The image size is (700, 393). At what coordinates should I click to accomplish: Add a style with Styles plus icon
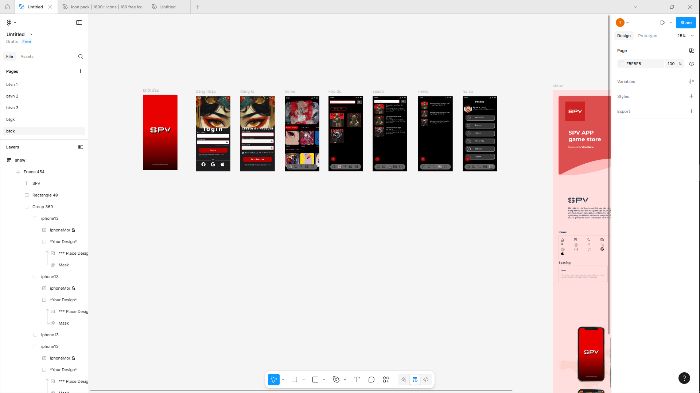[x=691, y=96]
